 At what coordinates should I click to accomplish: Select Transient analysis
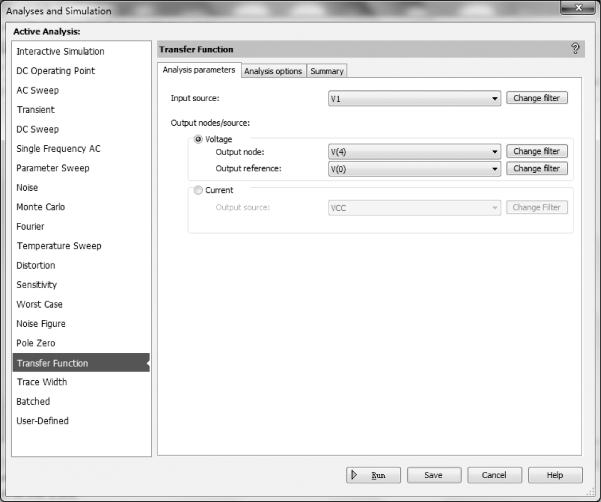[x=81, y=110]
